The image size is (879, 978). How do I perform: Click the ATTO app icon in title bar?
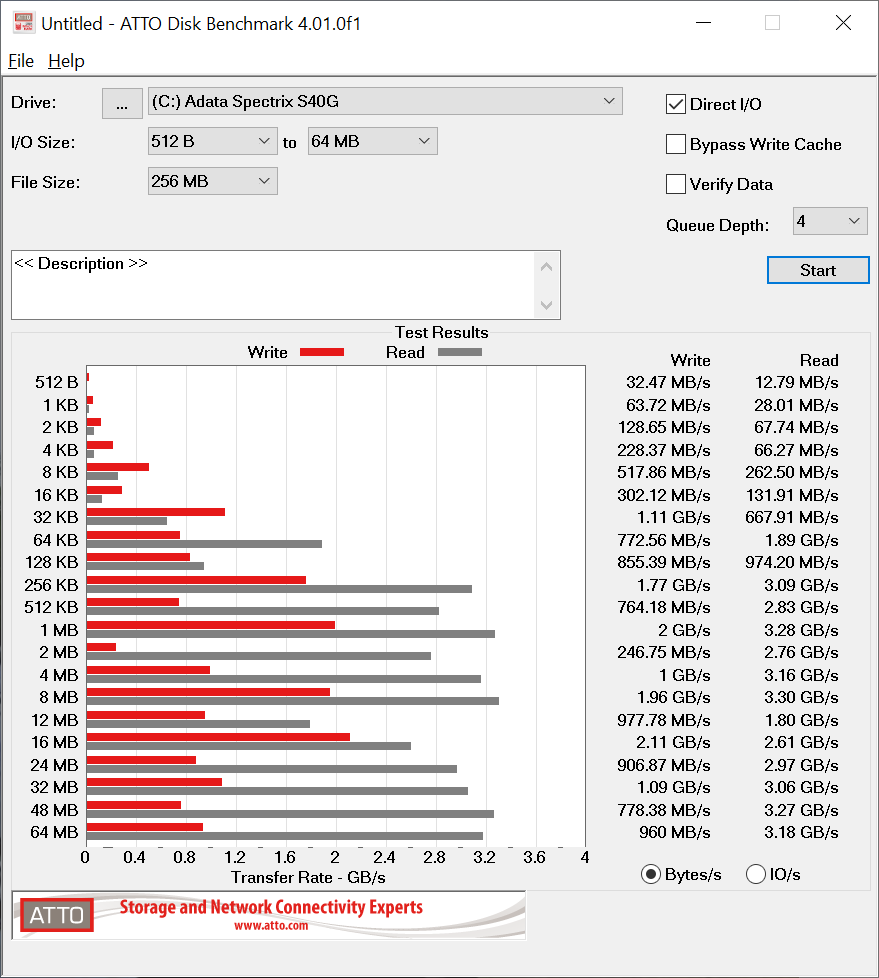22,23
